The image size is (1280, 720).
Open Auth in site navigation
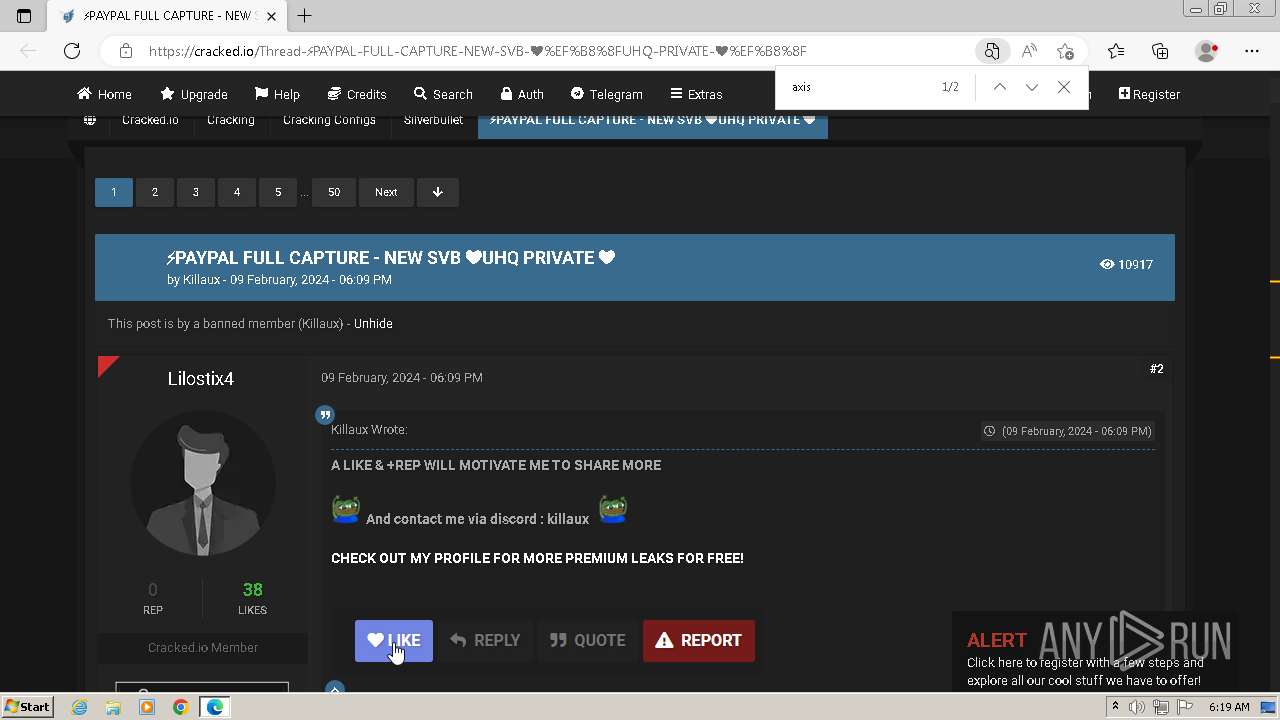(522, 94)
